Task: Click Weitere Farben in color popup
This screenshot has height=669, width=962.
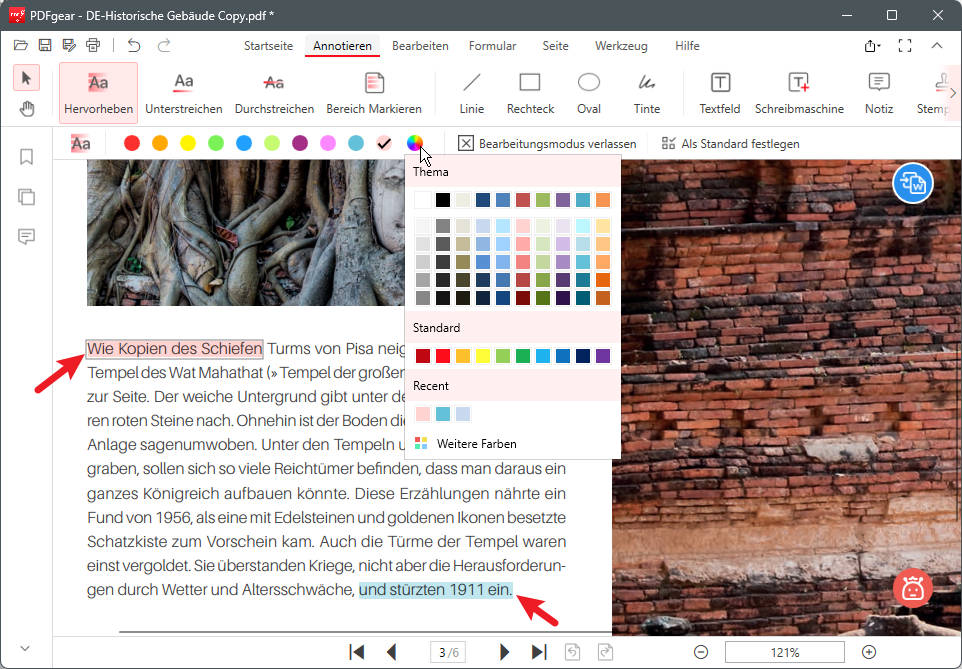Action: tap(476, 443)
